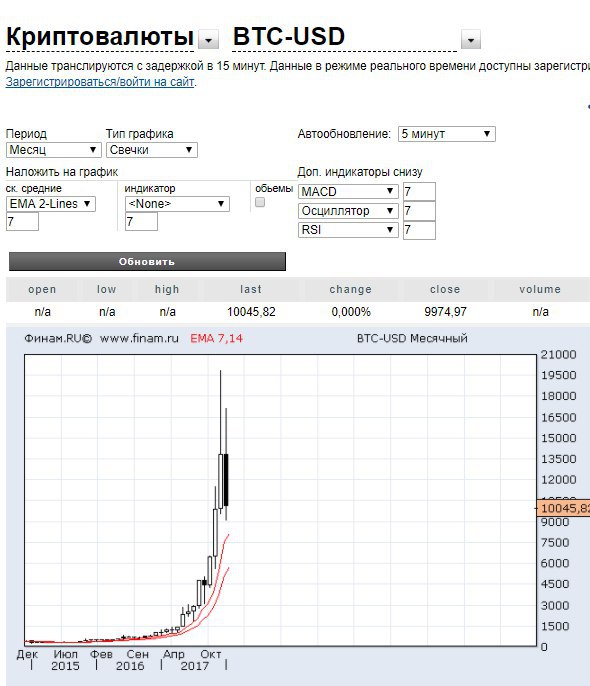The width and height of the screenshot is (590, 686).
Task: Open the Период dropdown showing Месяц
Action: pyautogui.click(x=54, y=150)
